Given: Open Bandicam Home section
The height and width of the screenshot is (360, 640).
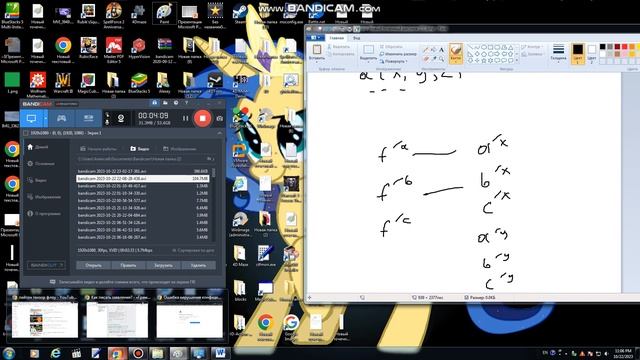Looking at the screenshot, I should [38, 147].
